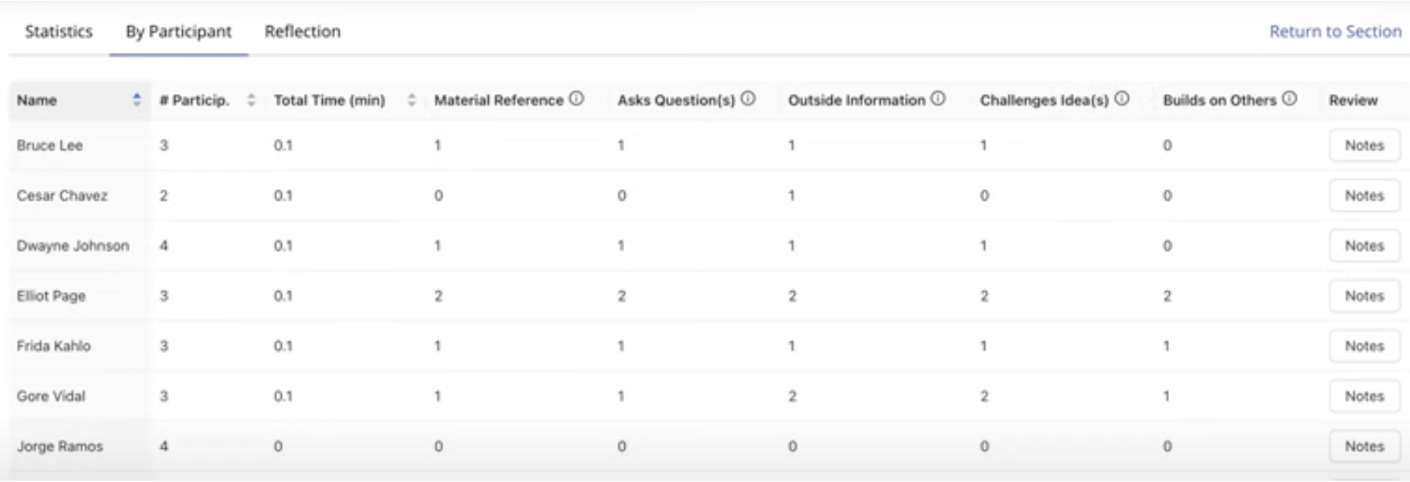The width and height of the screenshot is (1410, 482).
Task: Sort by # Particip. column arrows
Action: [x=251, y=100]
